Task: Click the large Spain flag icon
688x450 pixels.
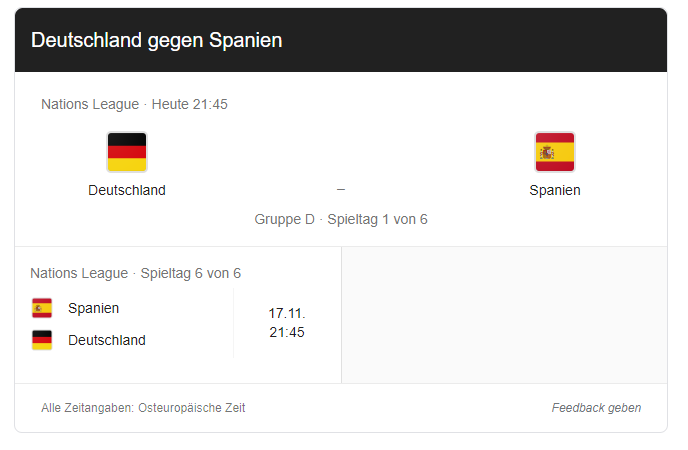Action: (555, 152)
